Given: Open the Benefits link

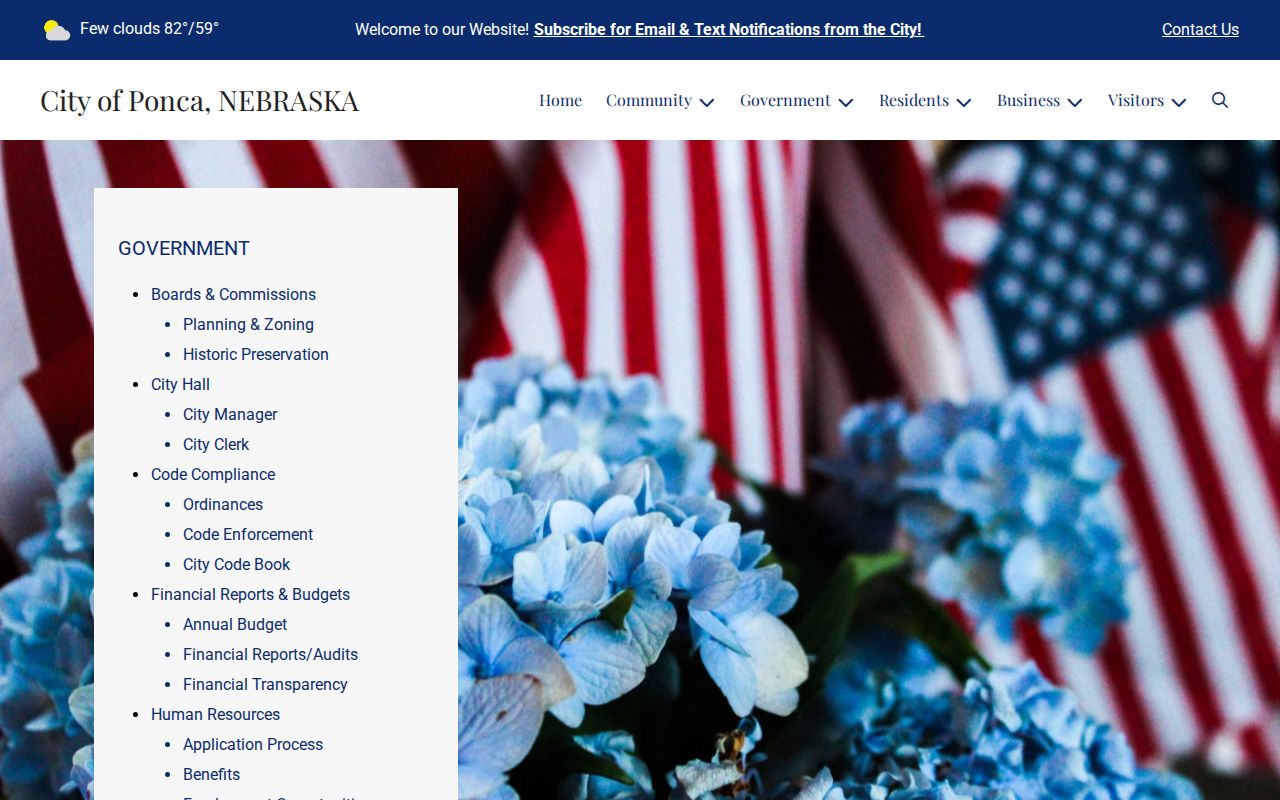Looking at the screenshot, I should (211, 774).
